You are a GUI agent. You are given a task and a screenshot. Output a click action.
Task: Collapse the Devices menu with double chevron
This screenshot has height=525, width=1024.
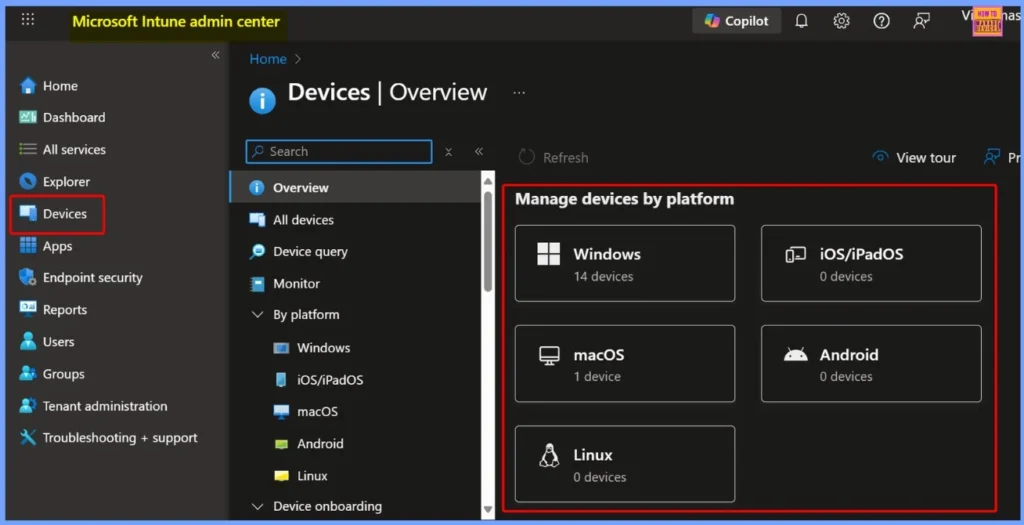tap(479, 151)
